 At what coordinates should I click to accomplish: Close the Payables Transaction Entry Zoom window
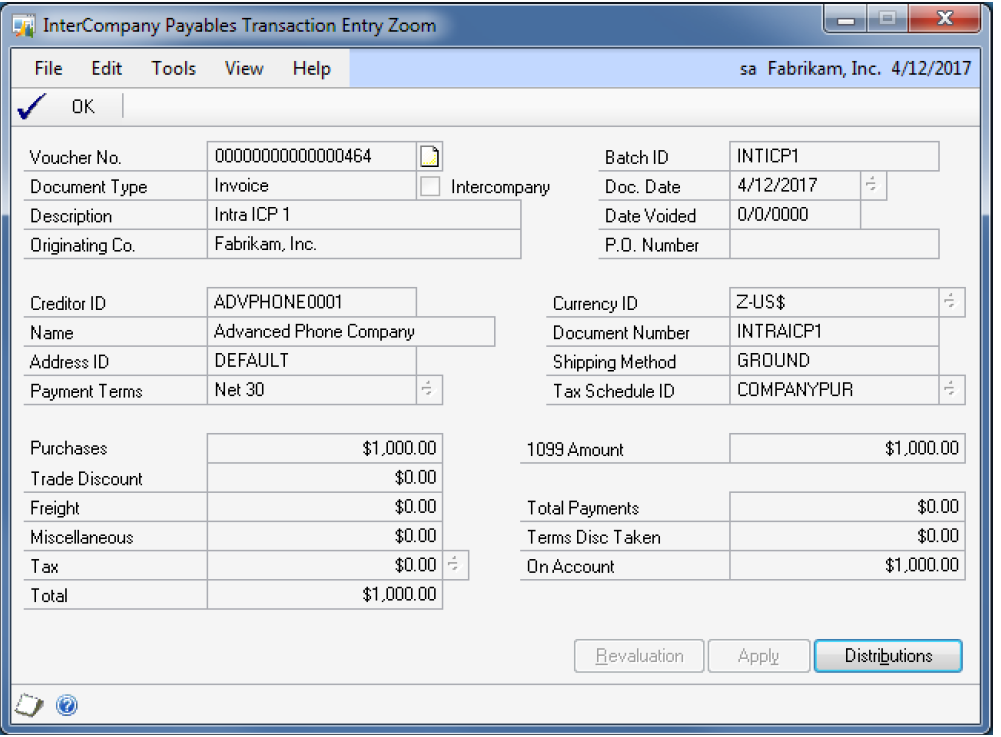(x=942, y=21)
